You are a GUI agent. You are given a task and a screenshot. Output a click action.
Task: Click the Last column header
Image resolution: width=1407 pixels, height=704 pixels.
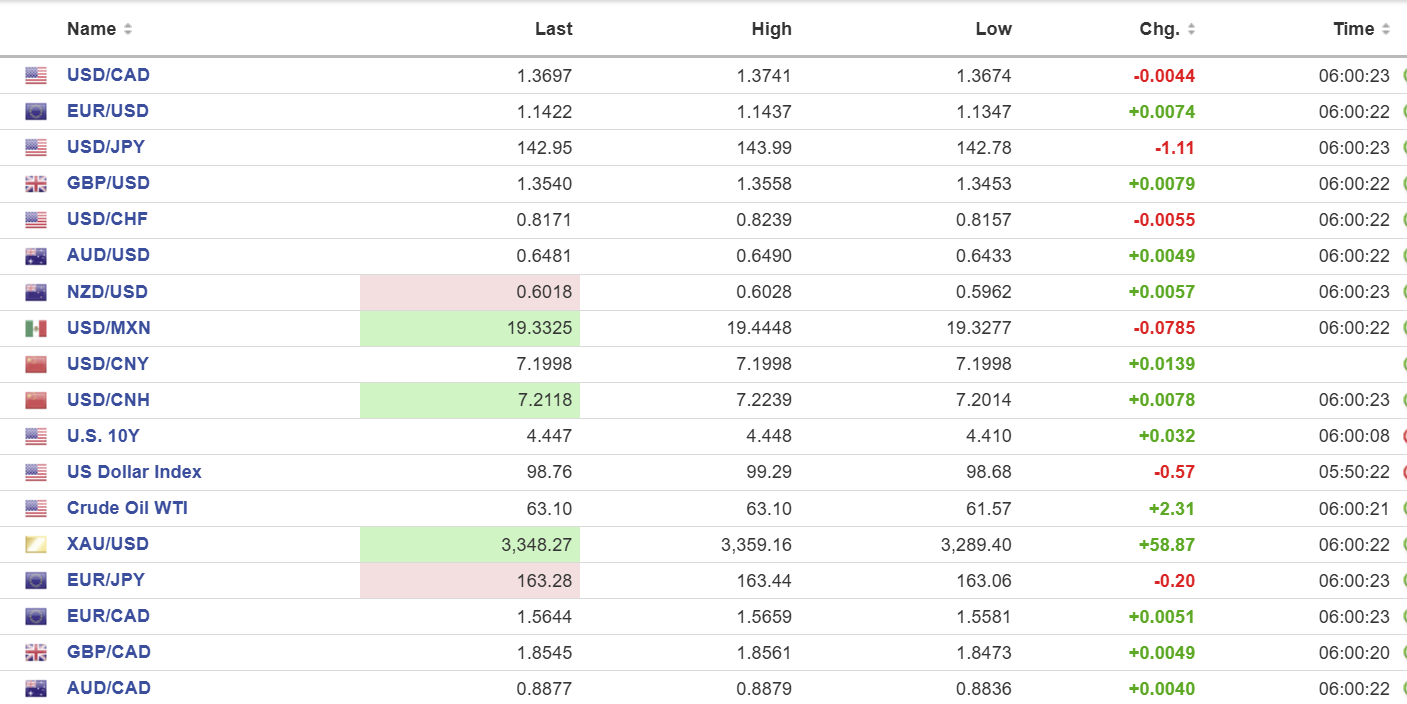pos(553,29)
